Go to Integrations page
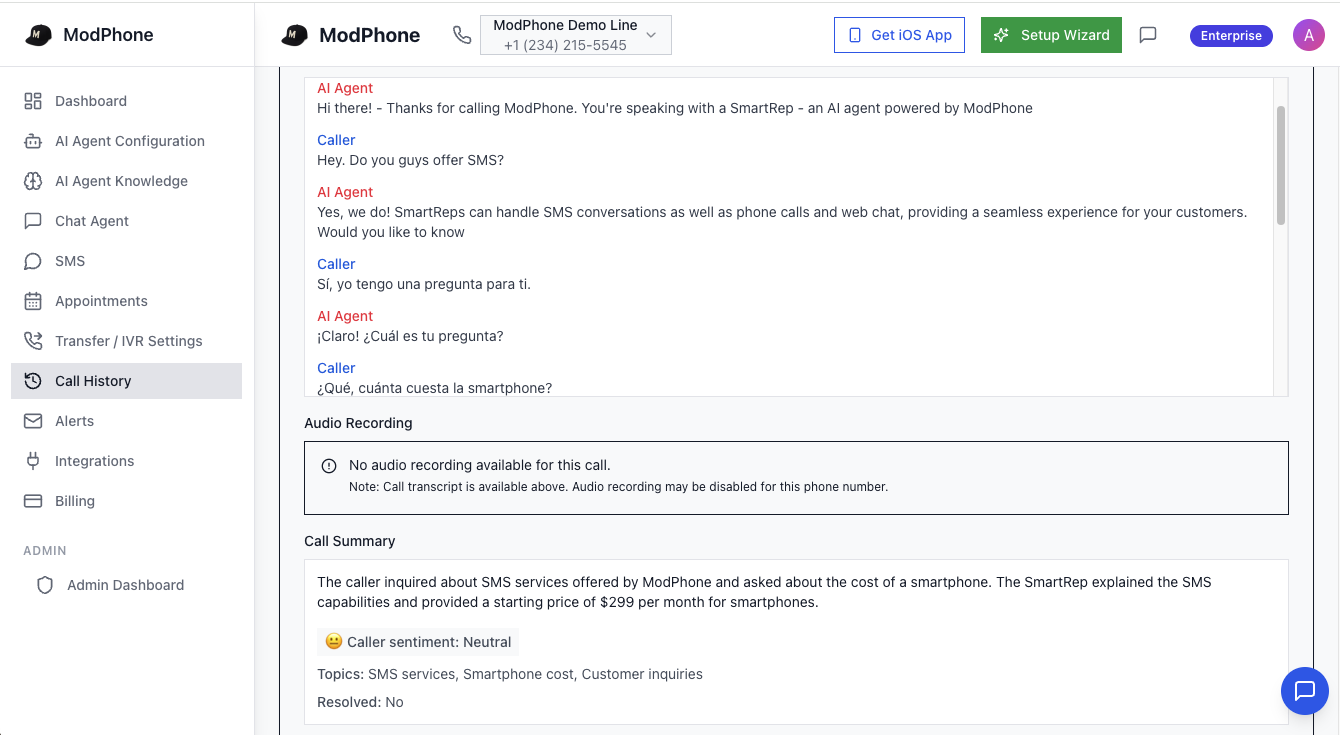This screenshot has width=1340, height=735. point(126,461)
